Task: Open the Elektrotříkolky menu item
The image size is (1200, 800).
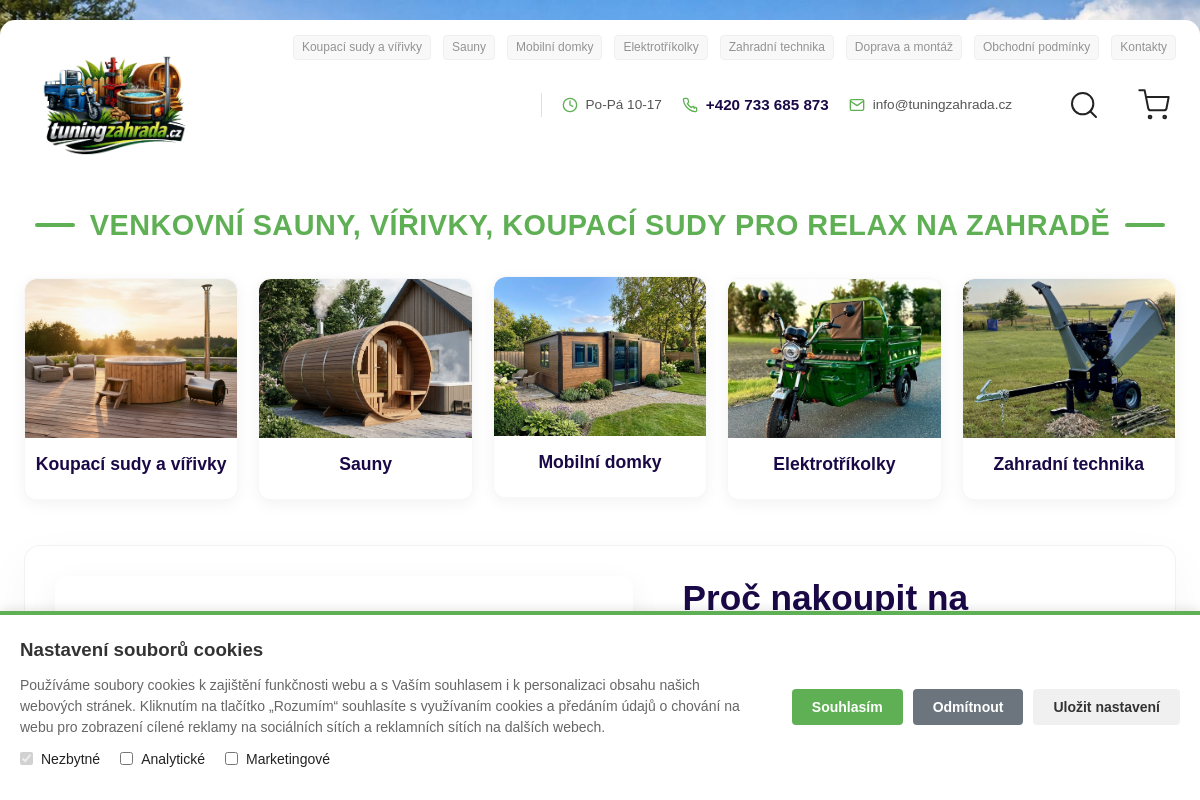Action: click(661, 47)
